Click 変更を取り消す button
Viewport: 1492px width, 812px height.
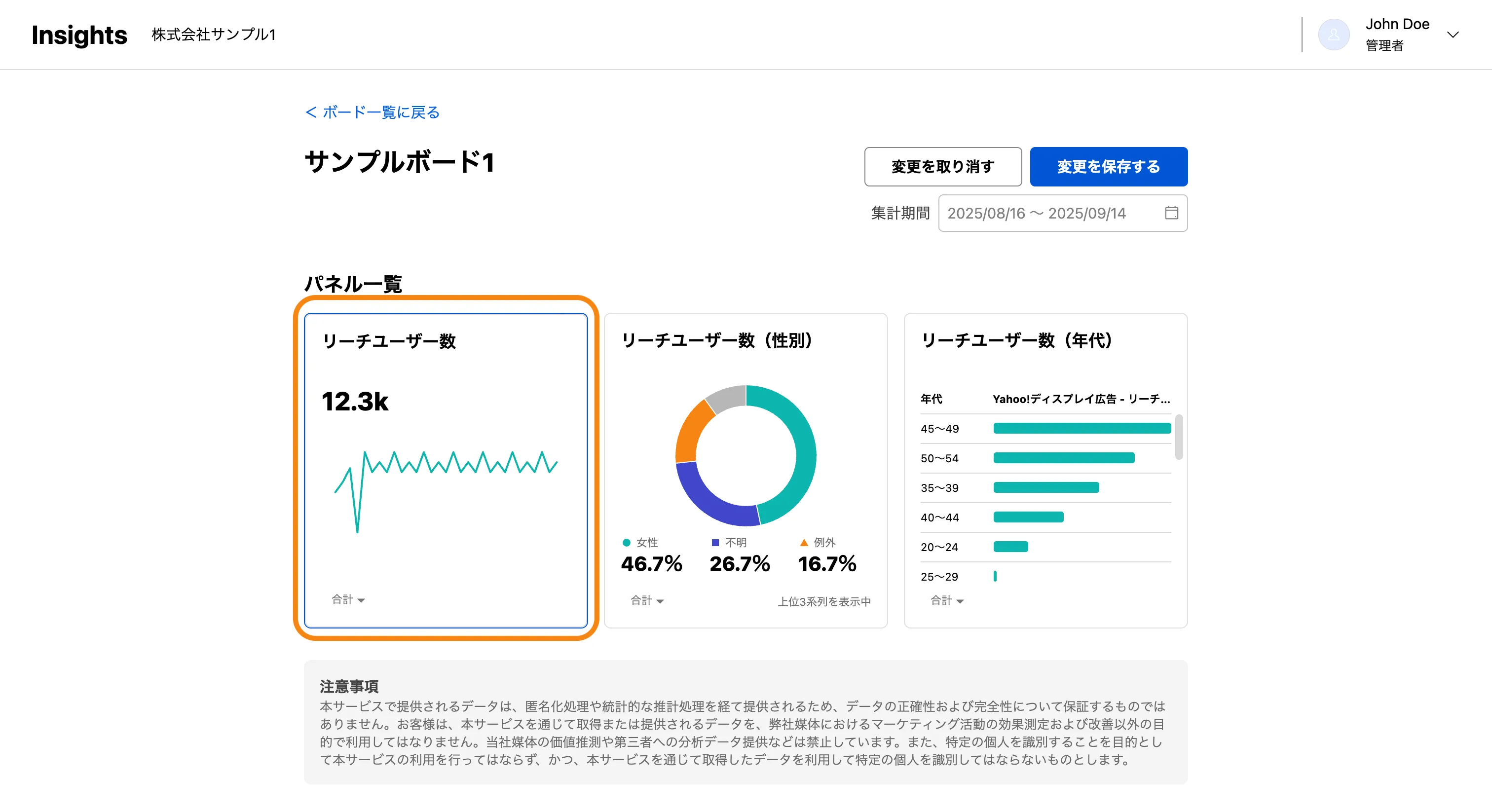click(x=942, y=167)
